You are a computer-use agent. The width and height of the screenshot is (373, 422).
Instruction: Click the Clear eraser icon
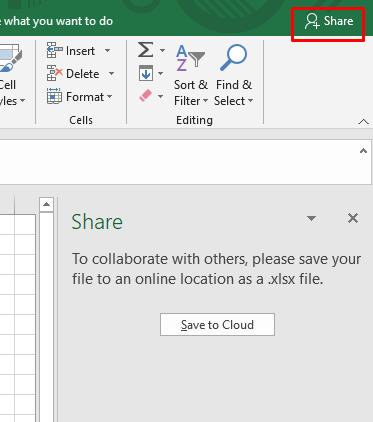[146, 96]
